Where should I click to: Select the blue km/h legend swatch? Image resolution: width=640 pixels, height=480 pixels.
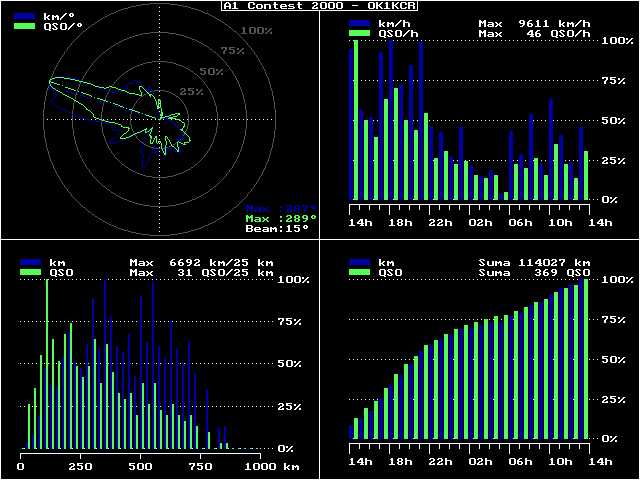pyautogui.click(x=361, y=22)
